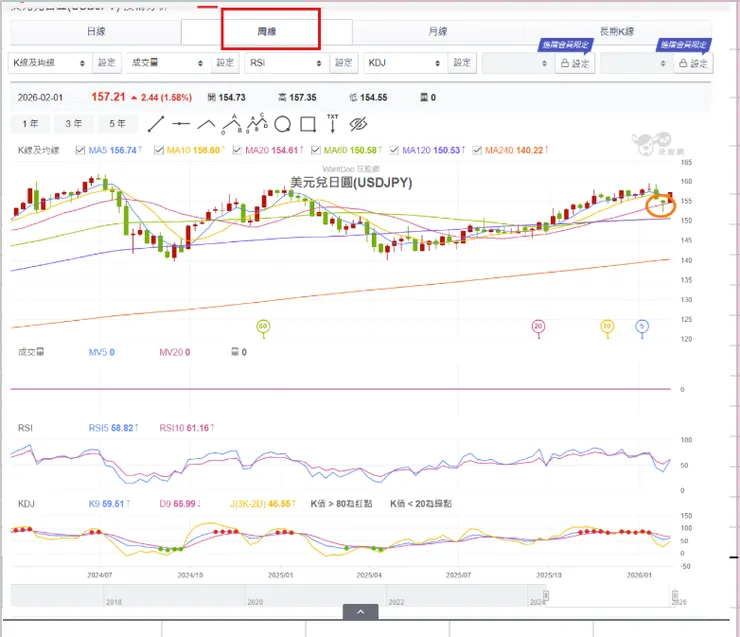
Task: Open the 長期K線 long-term tab
Action: coord(616,32)
